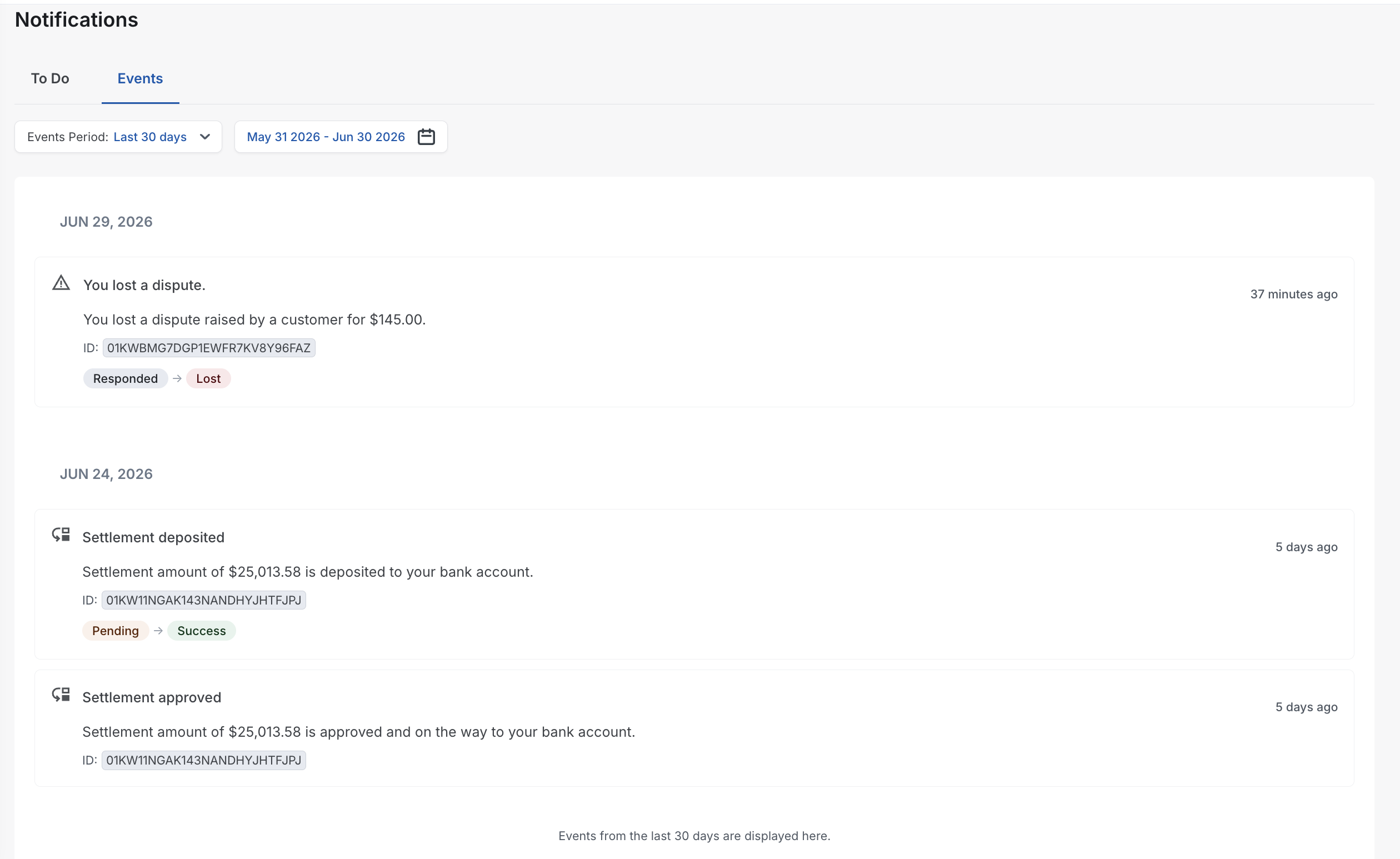Open the Settlement deposited title
Image resolution: width=1400 pixels, height=859 pixels.
coord(153,537)
